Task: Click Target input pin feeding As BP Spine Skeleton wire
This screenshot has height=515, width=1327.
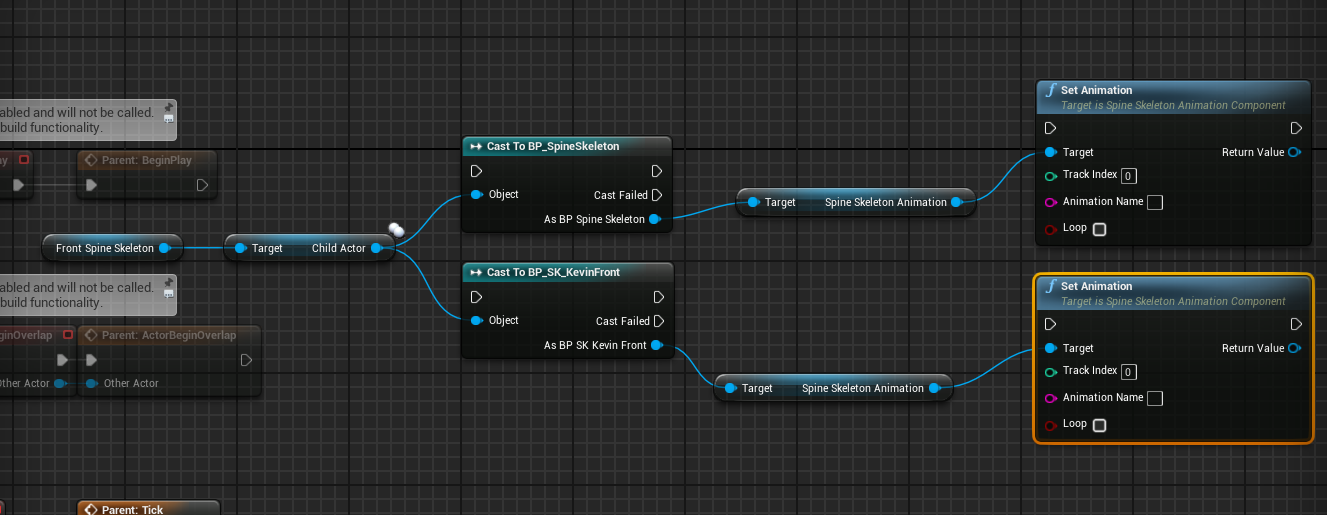Action: (x=753, y=202)
